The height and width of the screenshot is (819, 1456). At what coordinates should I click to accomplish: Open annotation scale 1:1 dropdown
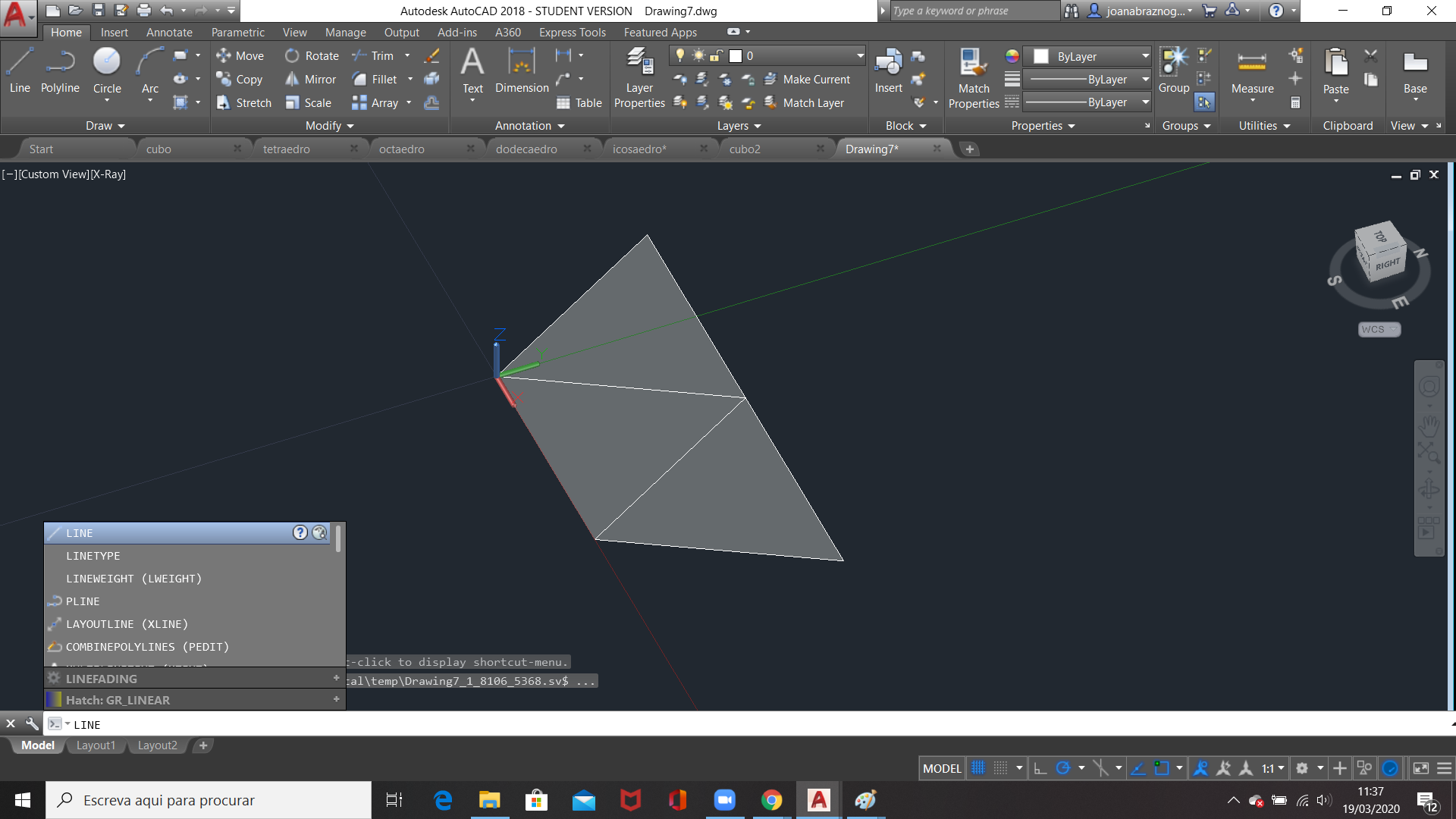(x=1272, y=768)
